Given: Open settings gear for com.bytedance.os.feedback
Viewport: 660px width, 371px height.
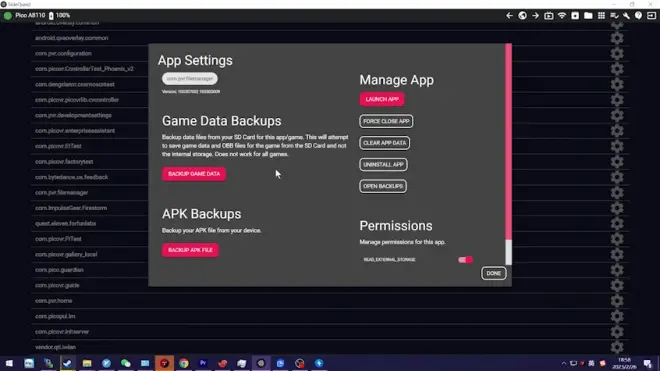Looking at the screenshot, I should pos(617,177).
